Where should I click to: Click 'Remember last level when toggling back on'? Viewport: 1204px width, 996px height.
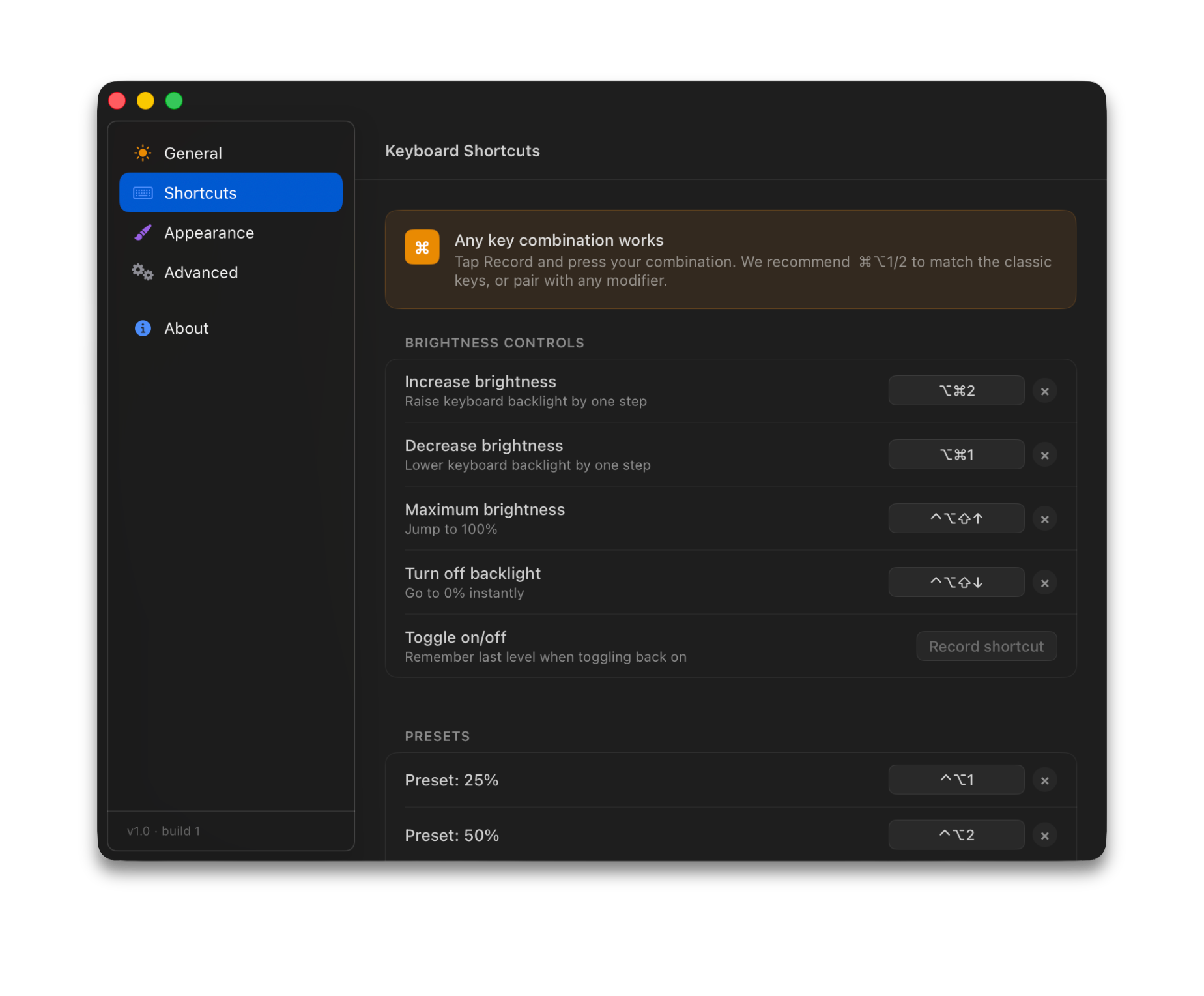[x=546, y=657]
